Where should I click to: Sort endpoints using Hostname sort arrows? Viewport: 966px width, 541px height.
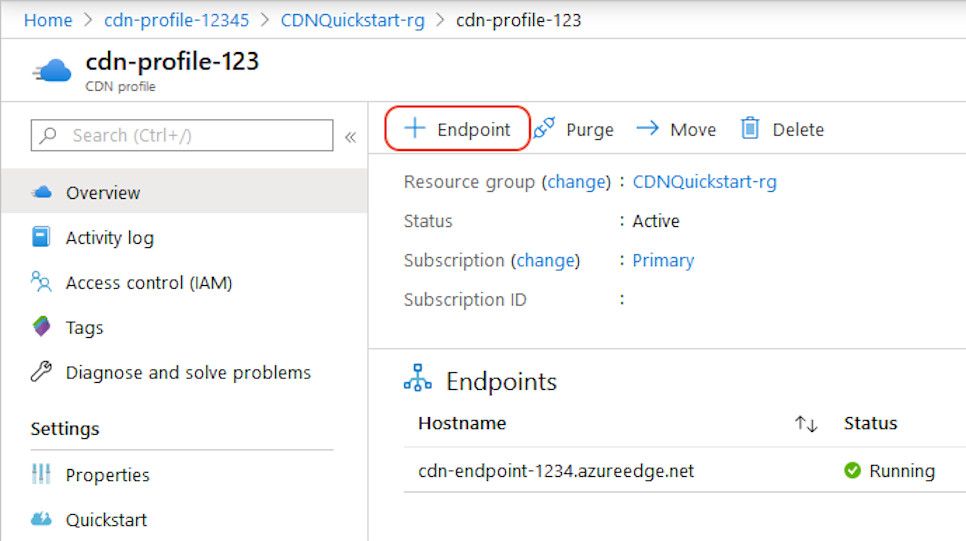click(806, 424)
